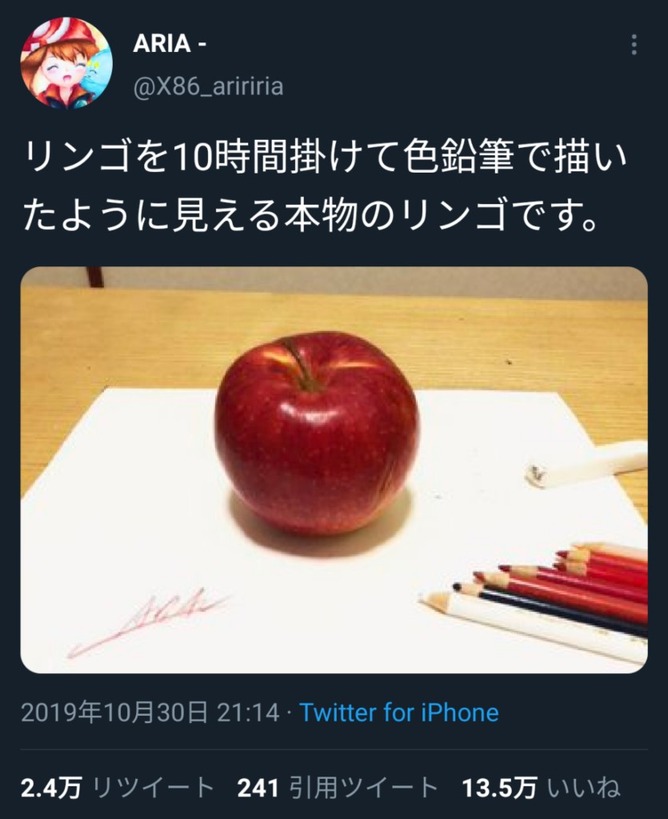The image size is (668, 819).
Task: Open the Twitter for iPhone source link
Action: coord(399,712)
